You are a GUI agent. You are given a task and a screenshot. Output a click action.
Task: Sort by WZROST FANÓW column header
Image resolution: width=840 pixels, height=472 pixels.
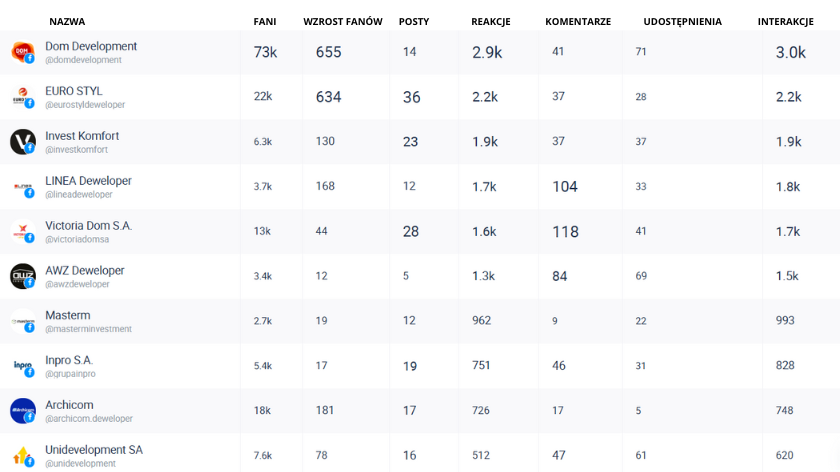(x=343, y=21)
